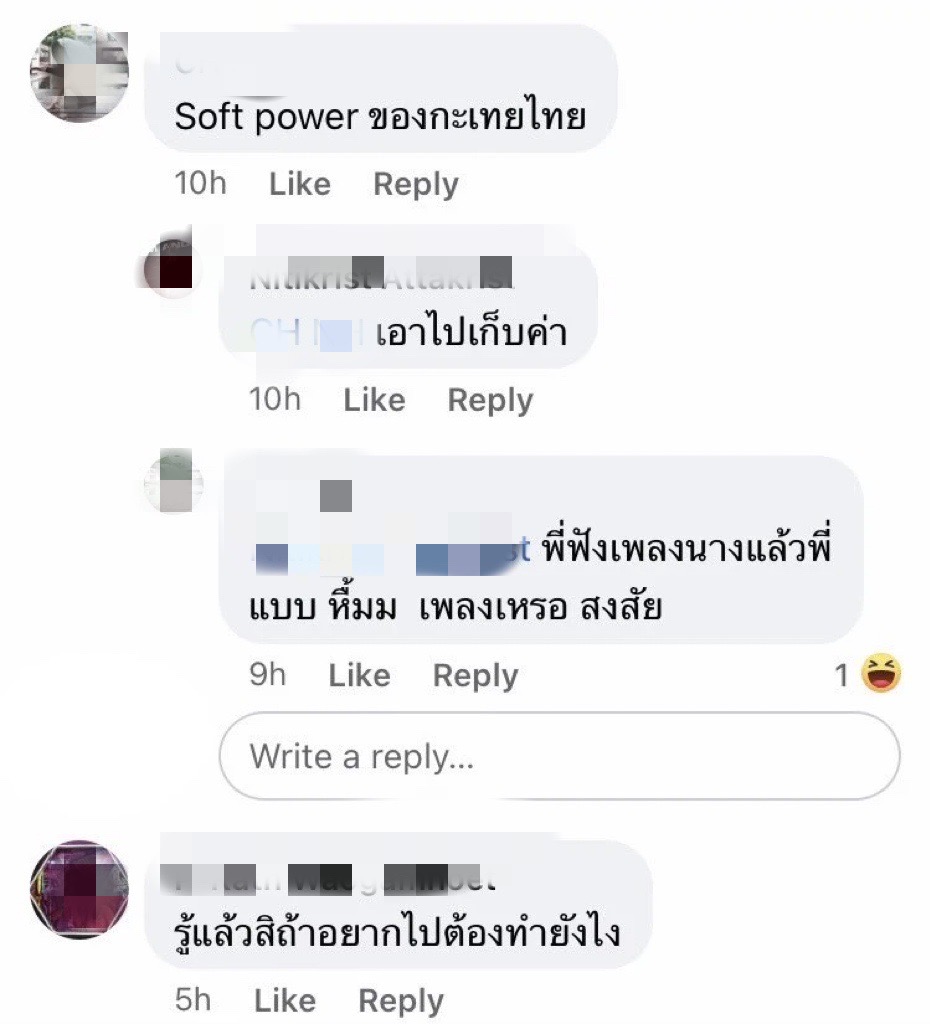Image resolution: width=930 pixels, height=1024 pixels.
Task: Open avatar of the "พี่ฟังเพลงนาง" replier
Action: point(173,482)
